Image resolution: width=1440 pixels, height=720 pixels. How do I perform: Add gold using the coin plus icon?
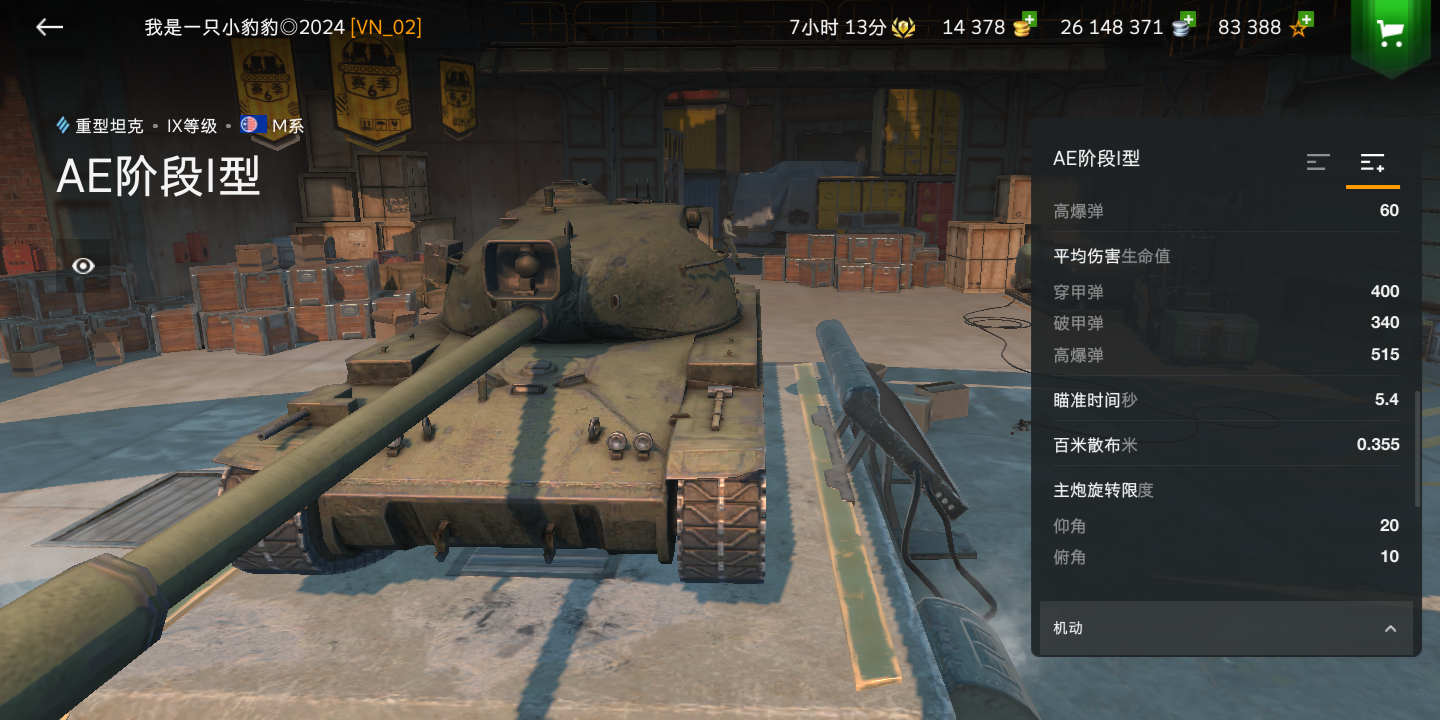[1025, 24]
